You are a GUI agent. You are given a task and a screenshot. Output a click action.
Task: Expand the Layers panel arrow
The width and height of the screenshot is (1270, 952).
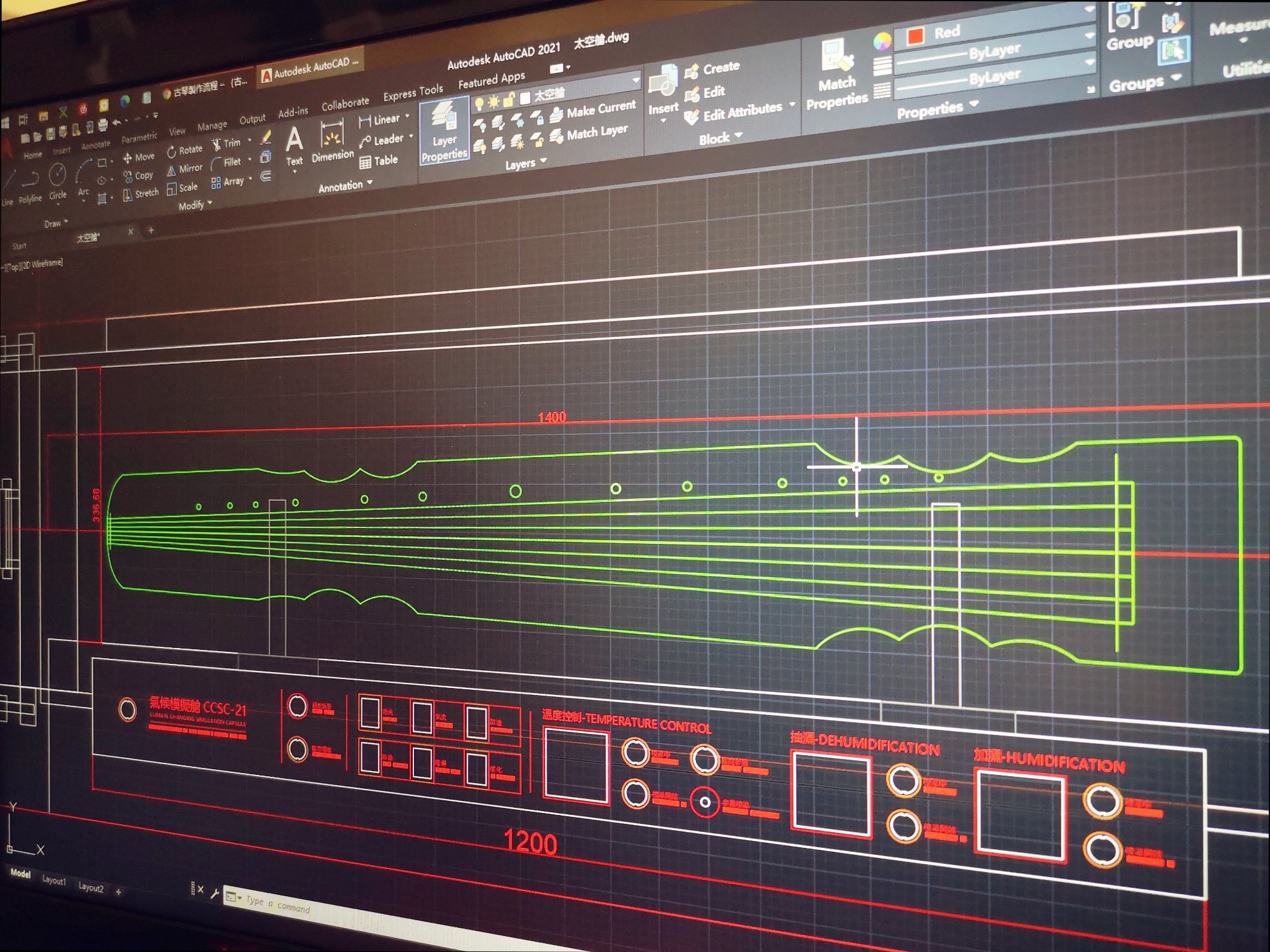point(544,161)
